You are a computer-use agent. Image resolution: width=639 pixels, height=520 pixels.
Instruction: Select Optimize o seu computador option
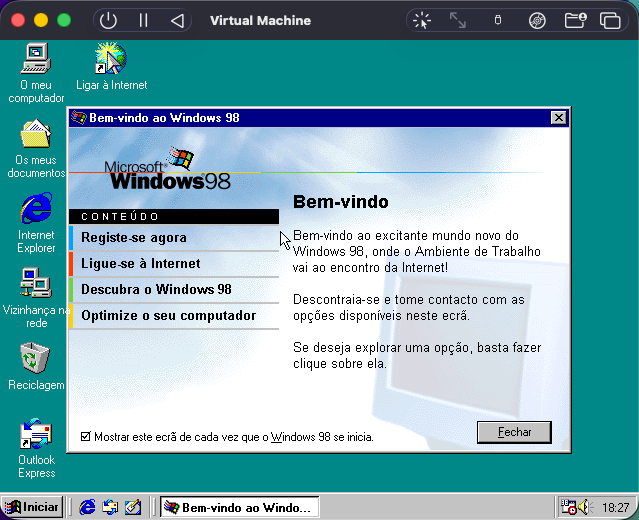point(168,316)
